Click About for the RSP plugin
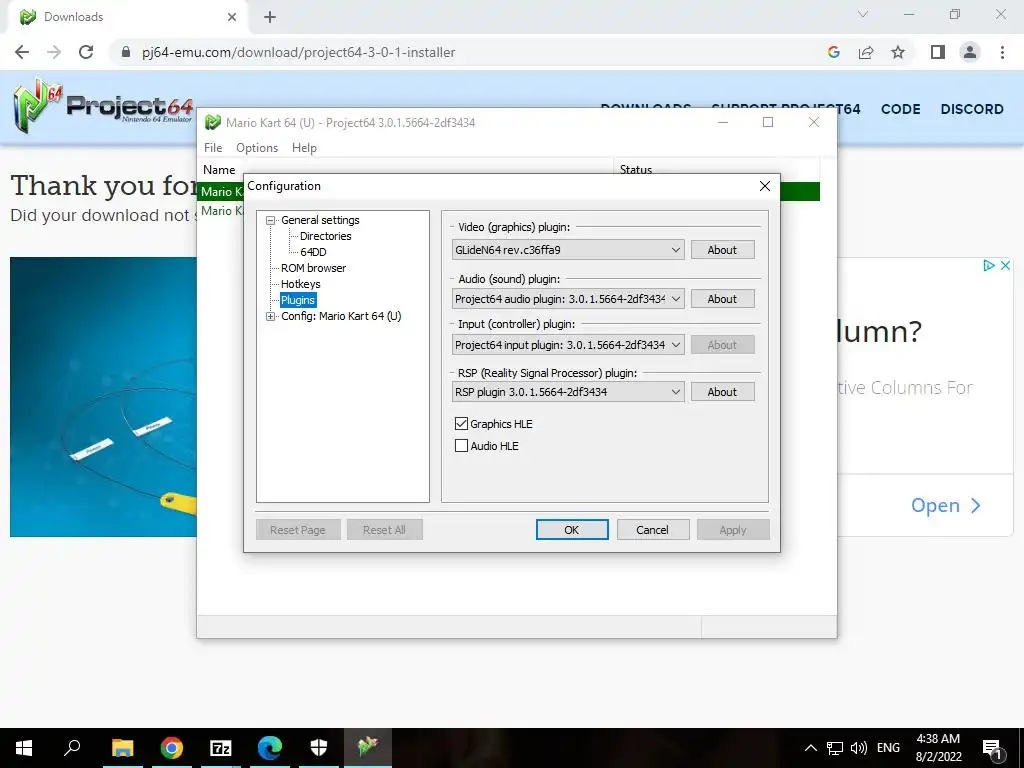 722,392
